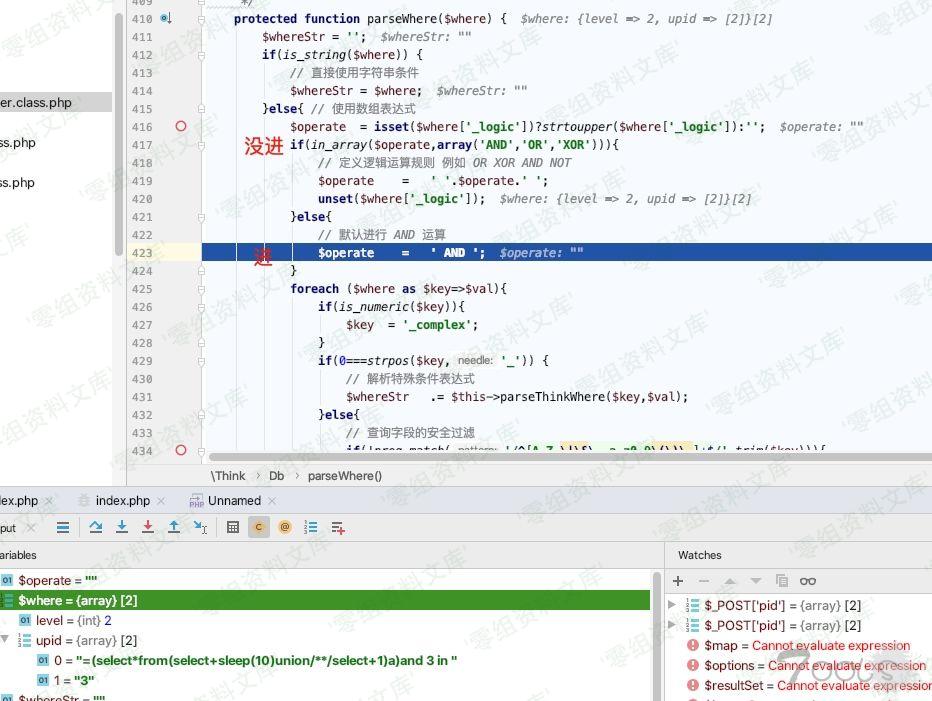
Task: Click the Step Over debugger icon
Action: [96, 527]
